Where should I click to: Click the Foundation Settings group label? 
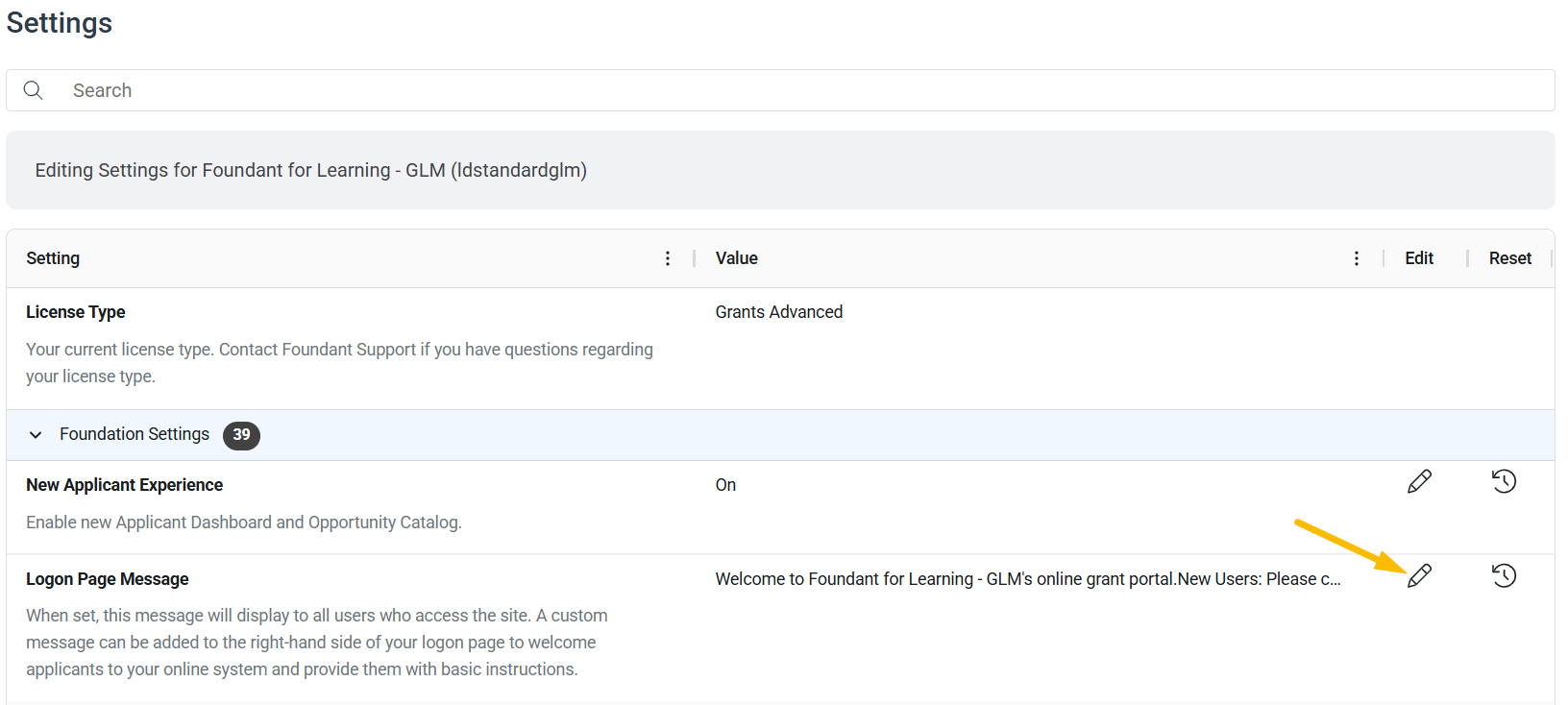135,434
